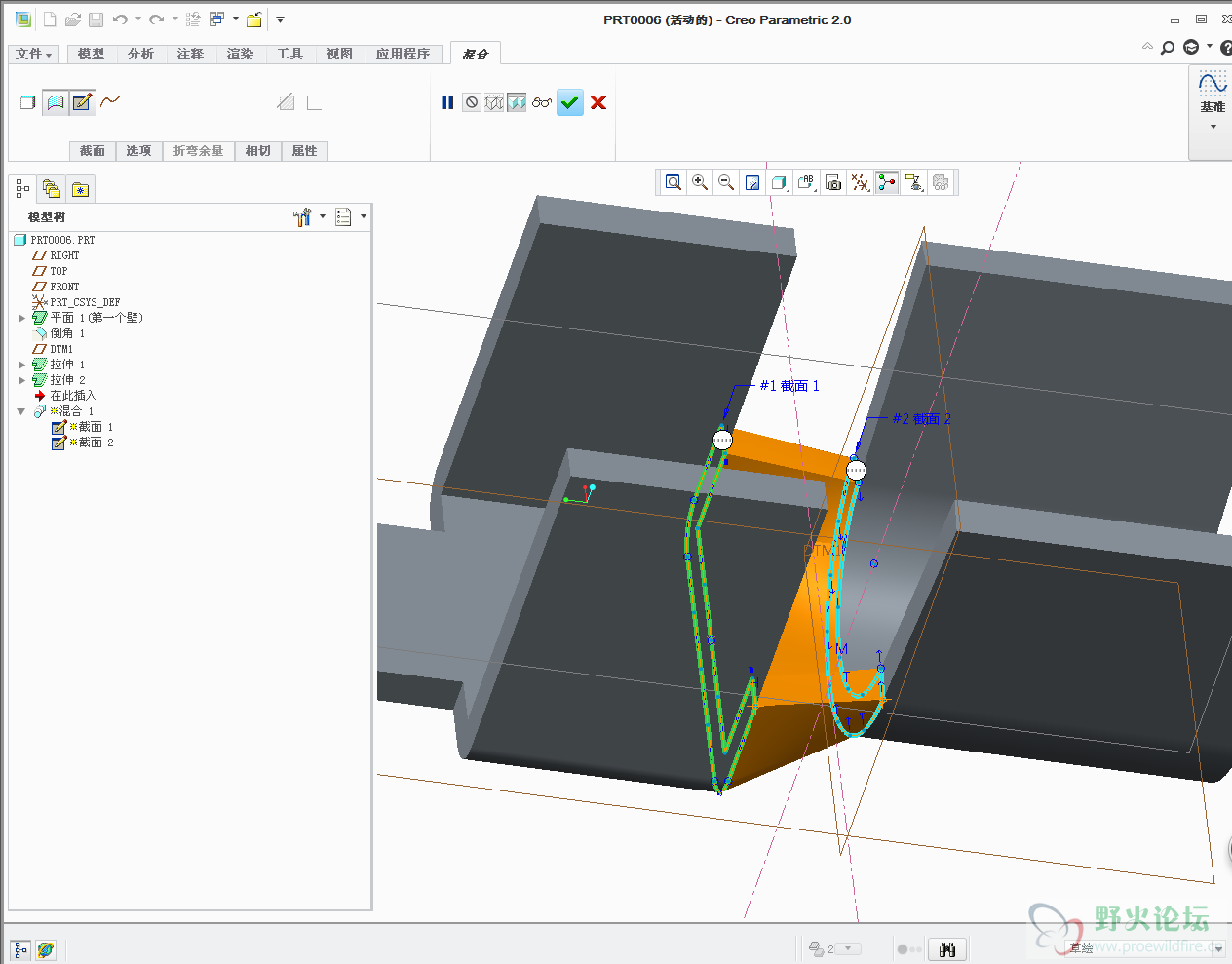Image resolution: width=1232 pixels, height=964 pixels.
Task: Click the glasses verify preview icon
Action: (542, 102)
